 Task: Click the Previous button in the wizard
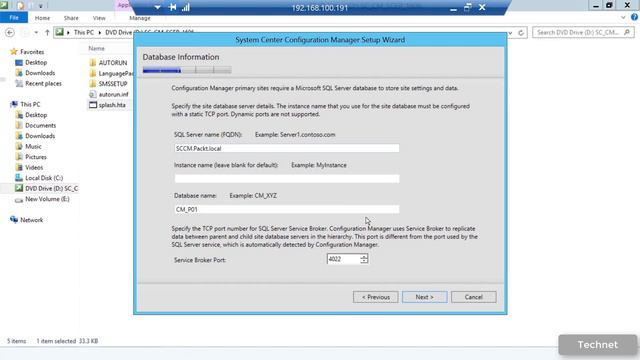pos(376,297)
